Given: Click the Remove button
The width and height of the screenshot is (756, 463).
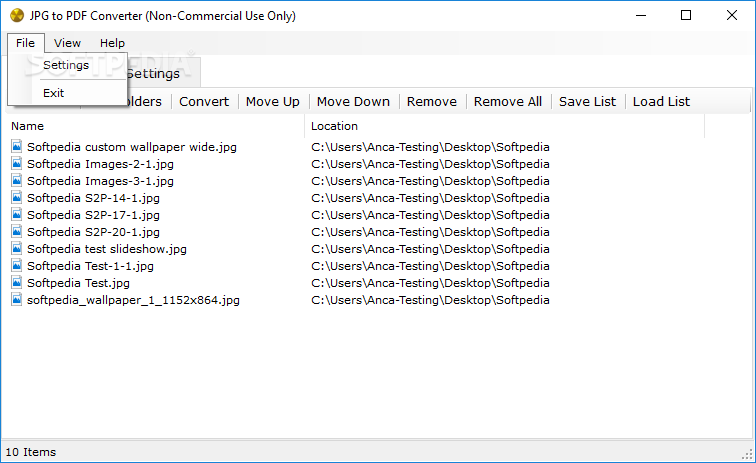Looking at the screenshot, I should click(x=432, y=102).
